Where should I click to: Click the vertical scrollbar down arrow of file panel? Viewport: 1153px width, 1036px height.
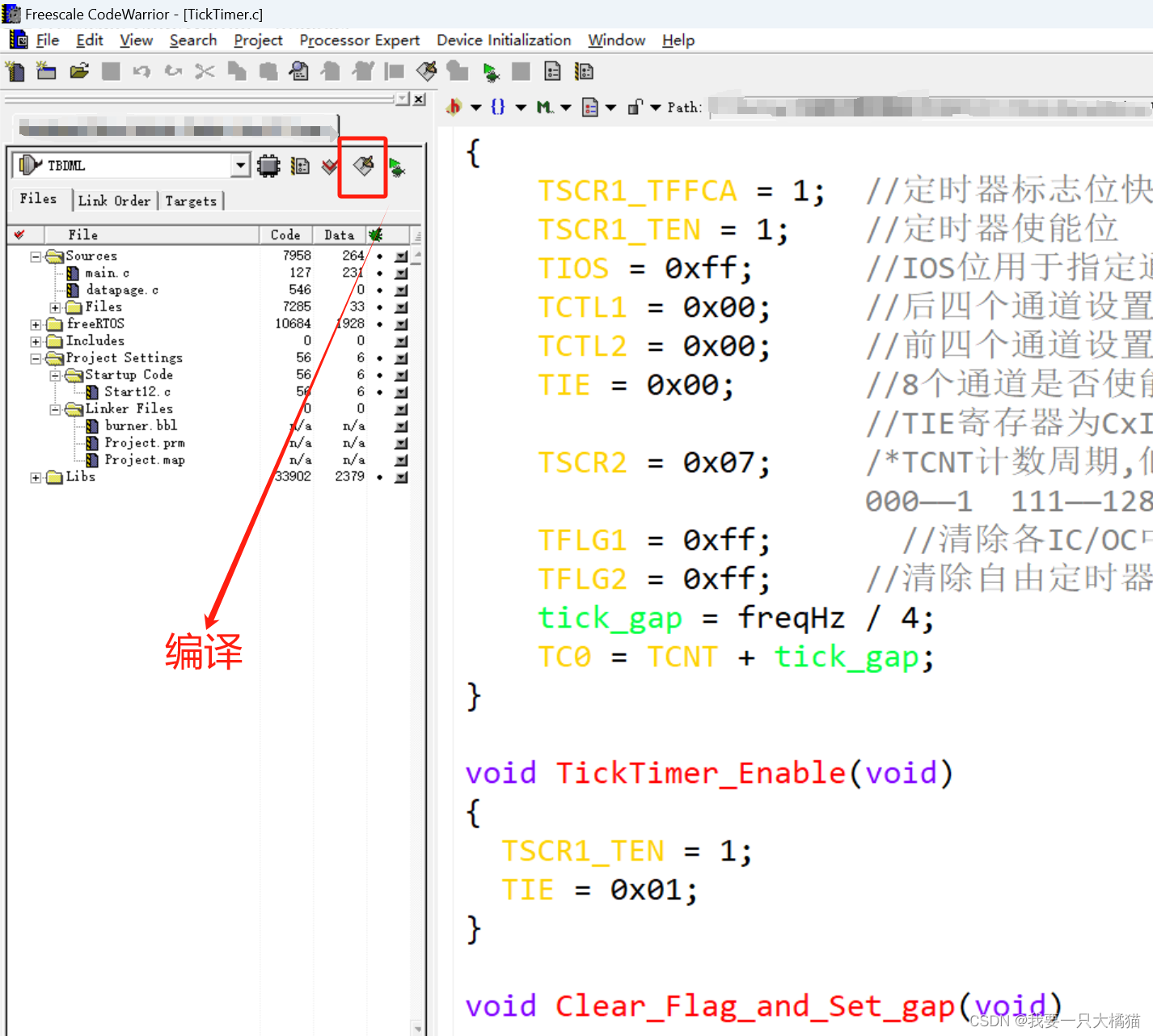point(417,1028)
